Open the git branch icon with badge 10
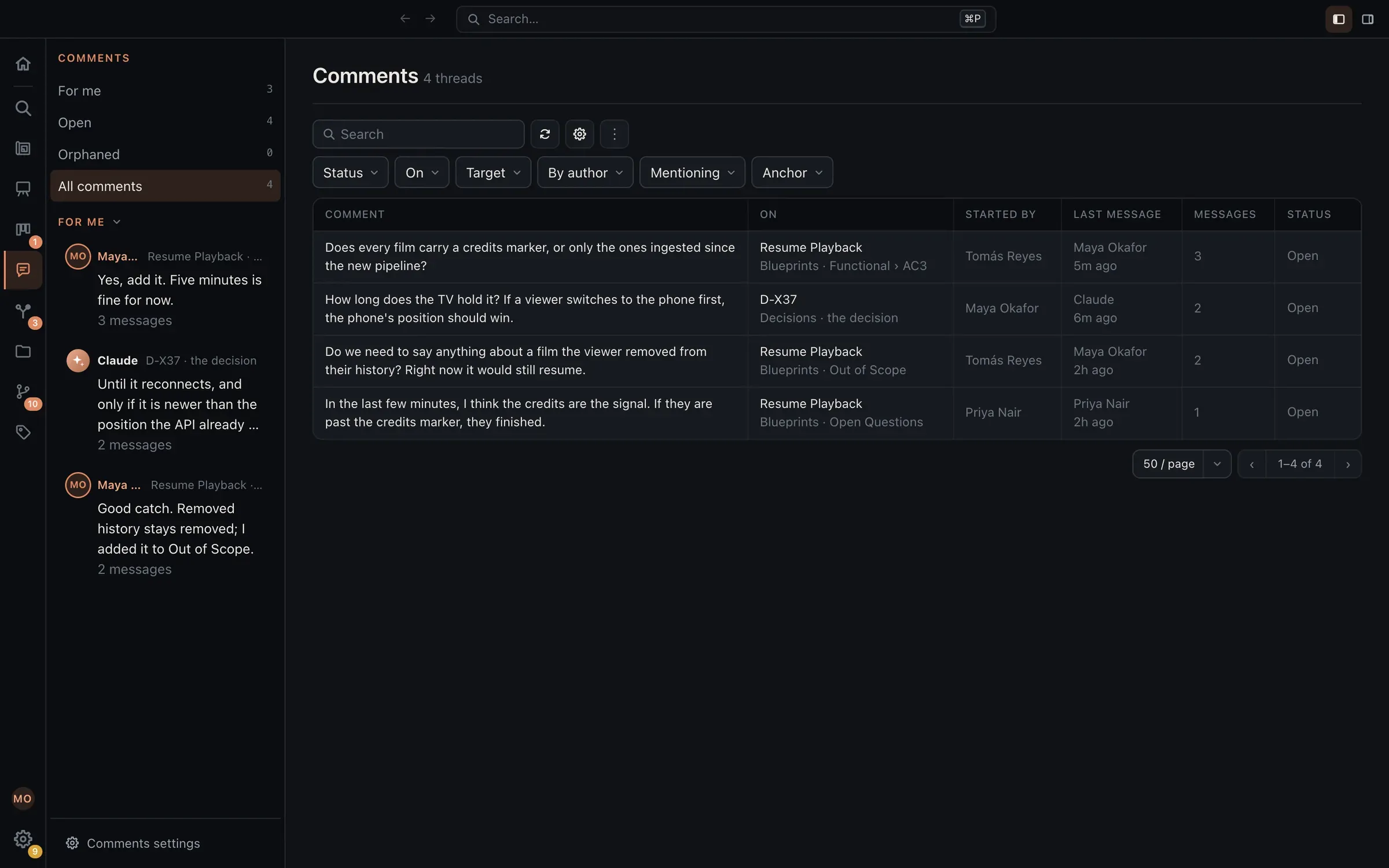 pos(23,392)
